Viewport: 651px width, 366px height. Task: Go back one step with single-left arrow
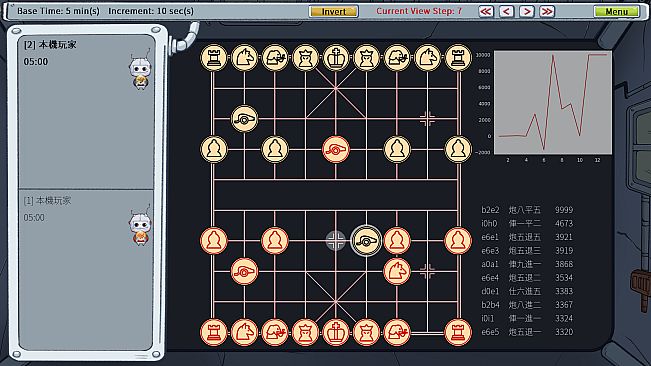[x=507, y=11]
